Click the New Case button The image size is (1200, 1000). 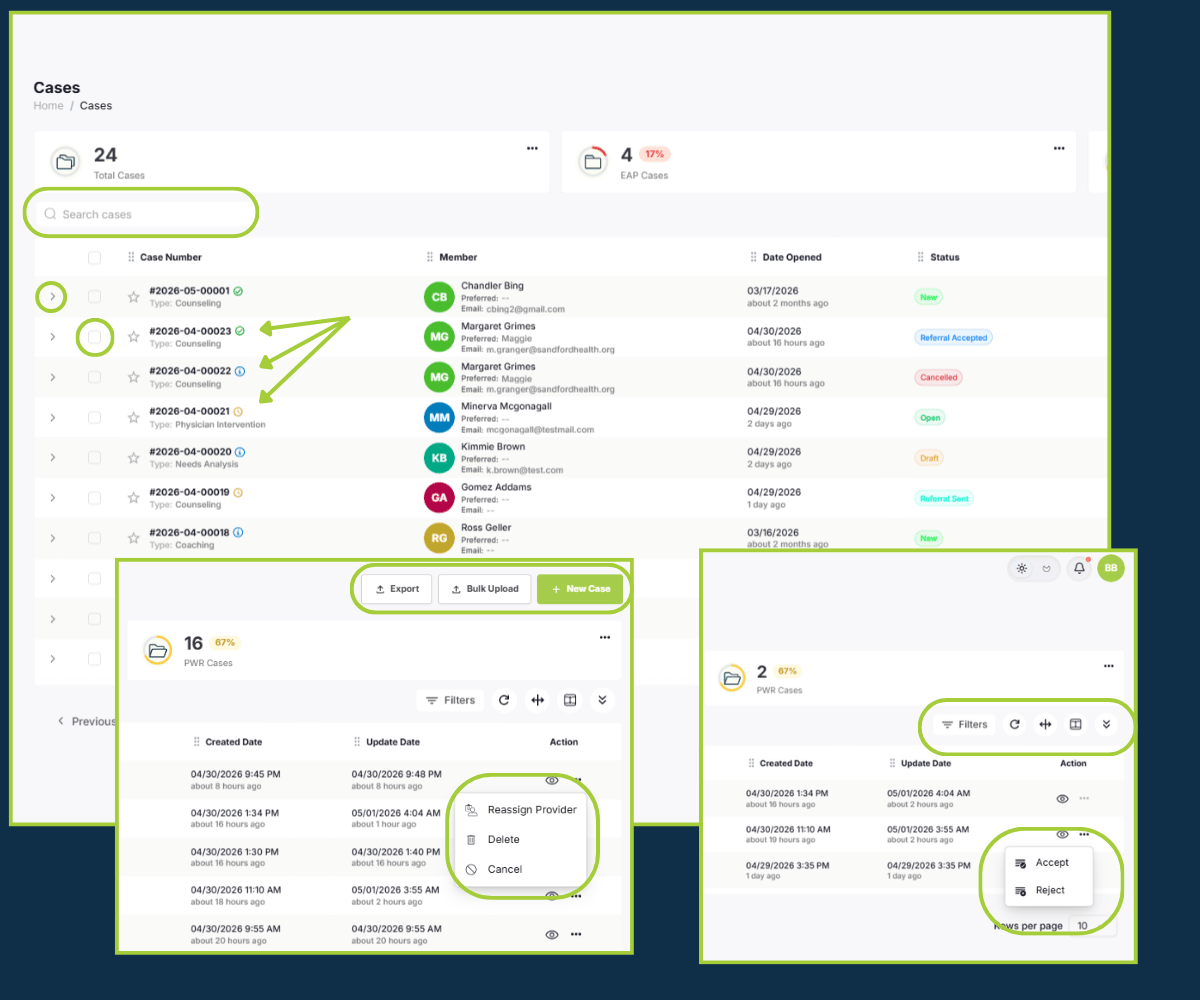click(580, 589)
